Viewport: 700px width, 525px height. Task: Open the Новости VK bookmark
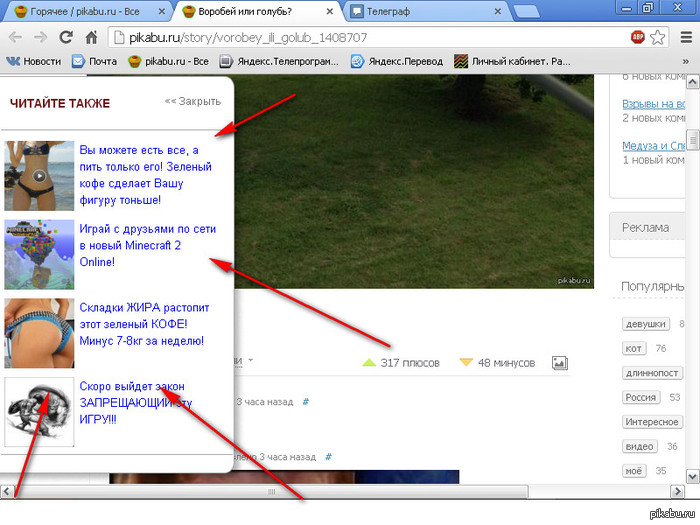(x=34, y=61)
